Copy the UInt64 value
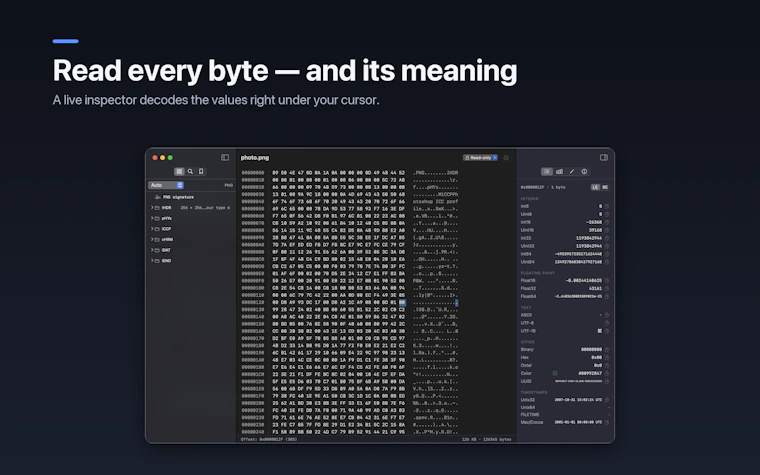Viewport: 760px width, 475px height. 607,262
